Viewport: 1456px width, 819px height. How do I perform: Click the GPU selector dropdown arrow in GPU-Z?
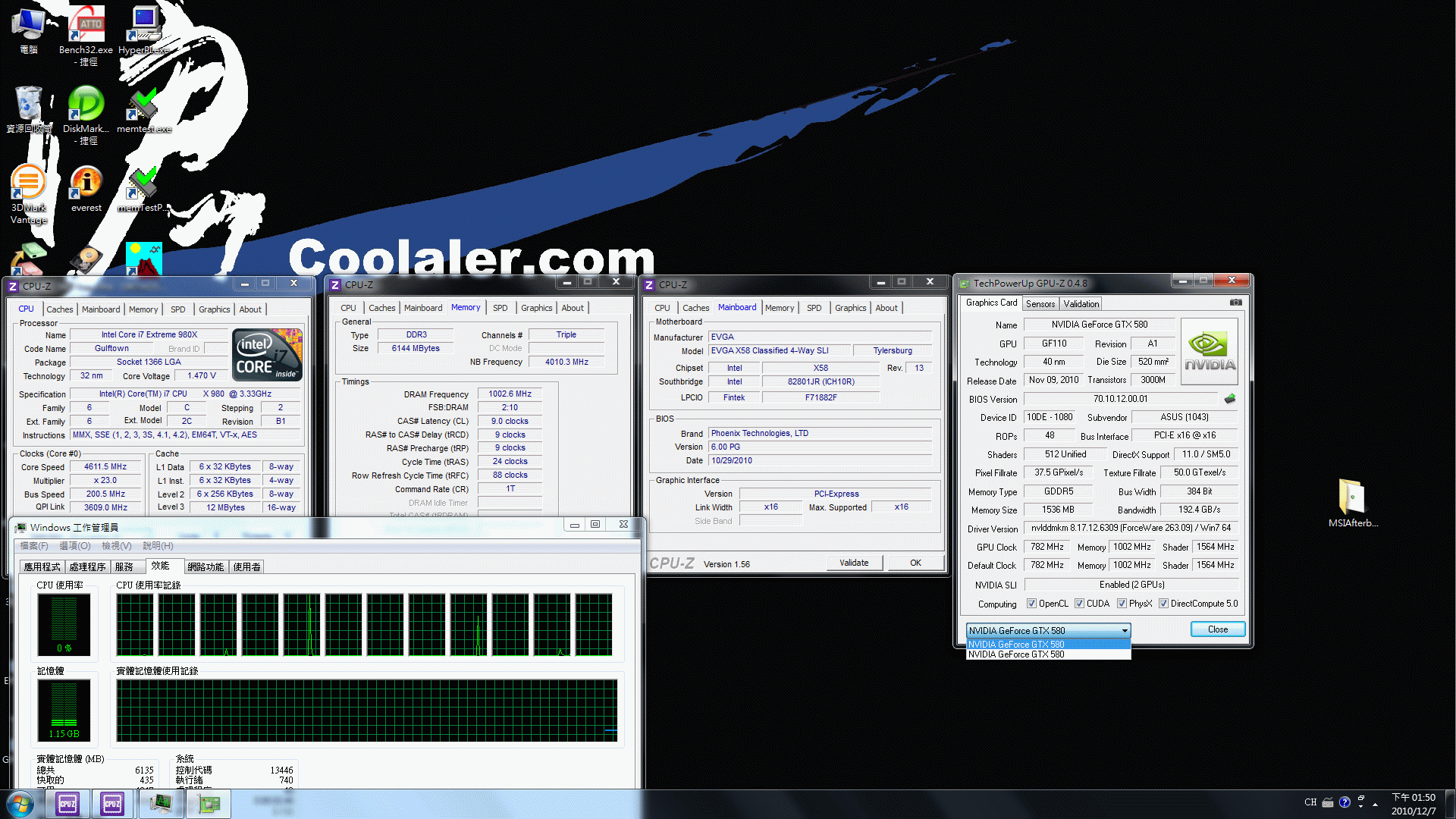point(1125,631)
